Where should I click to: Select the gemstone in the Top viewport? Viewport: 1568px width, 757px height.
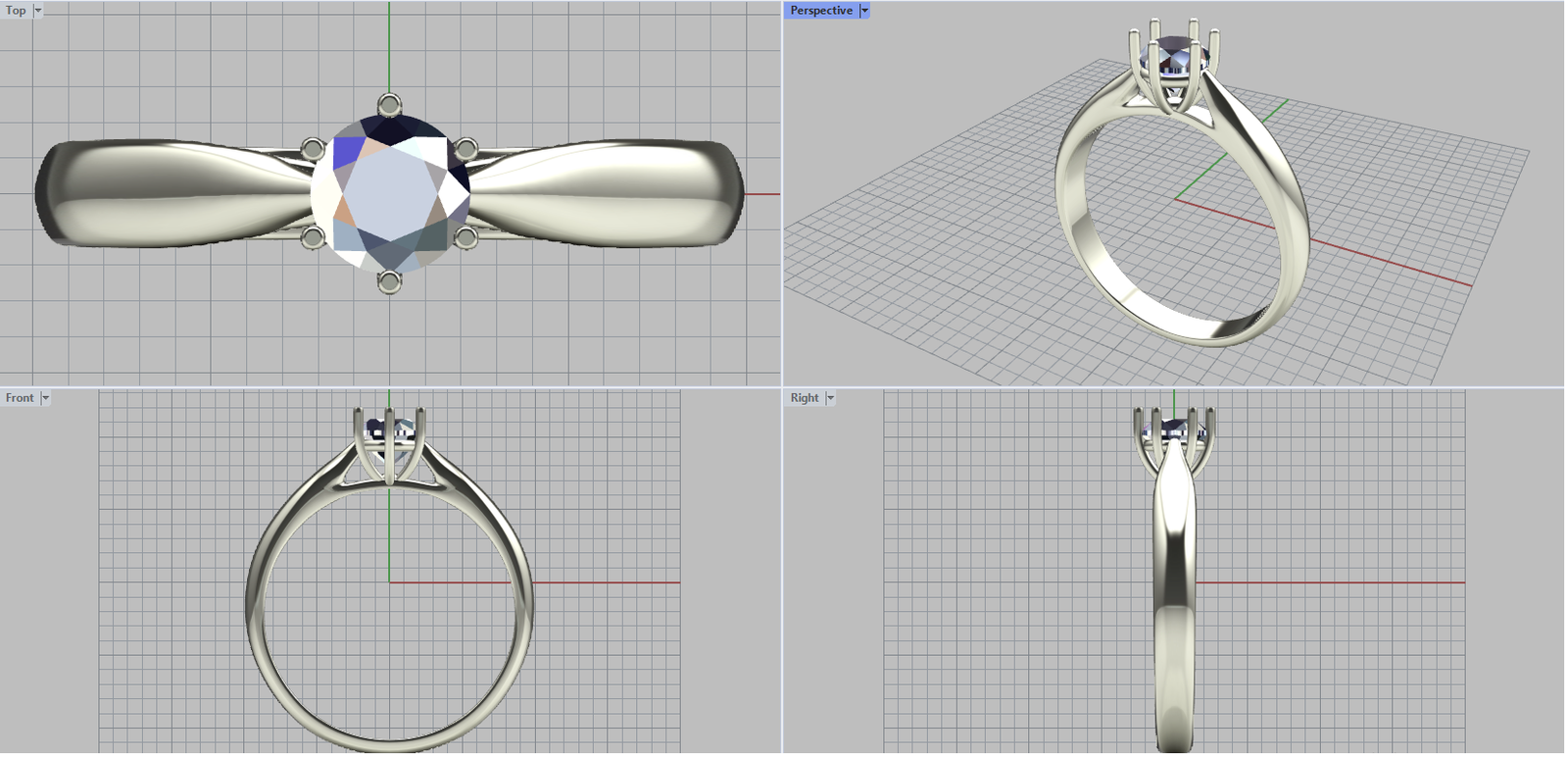coord(390,193)
